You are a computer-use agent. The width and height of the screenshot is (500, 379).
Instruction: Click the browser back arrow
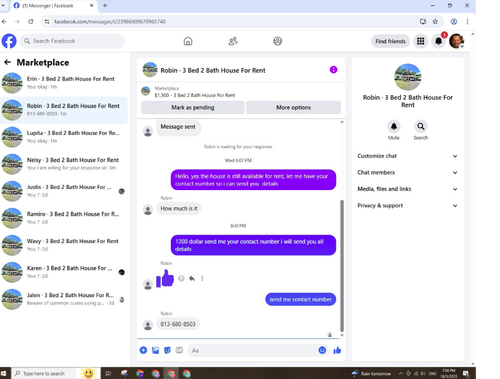click(x=4, y=21)
